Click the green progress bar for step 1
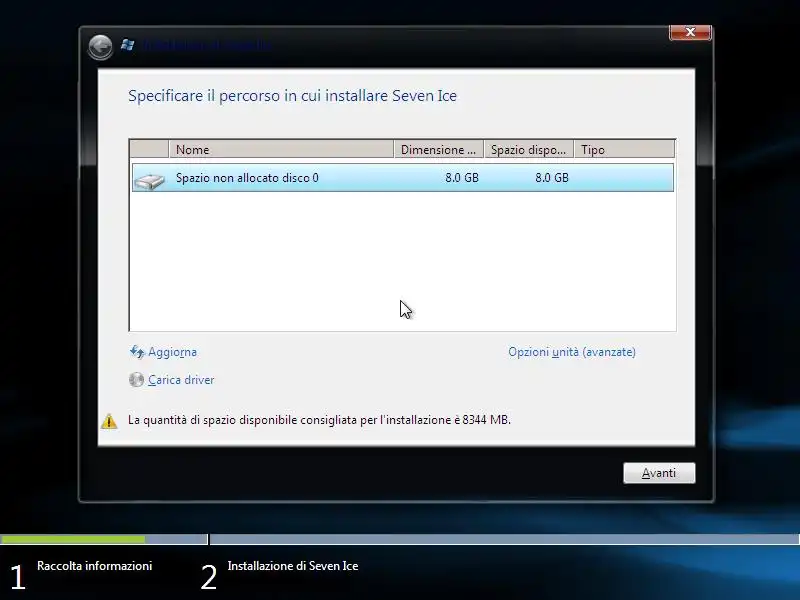800x600 pixels. [72, 539]
